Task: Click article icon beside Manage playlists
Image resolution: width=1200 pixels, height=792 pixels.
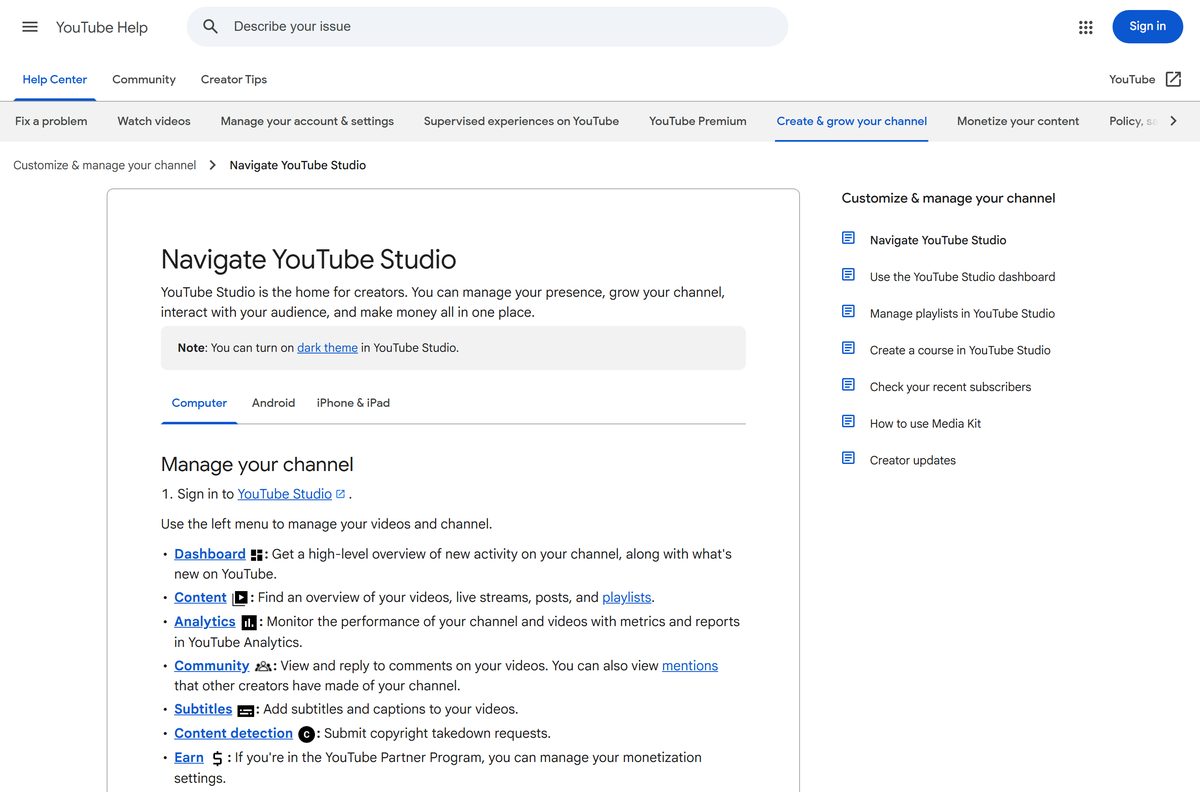Action: (848, 312)
